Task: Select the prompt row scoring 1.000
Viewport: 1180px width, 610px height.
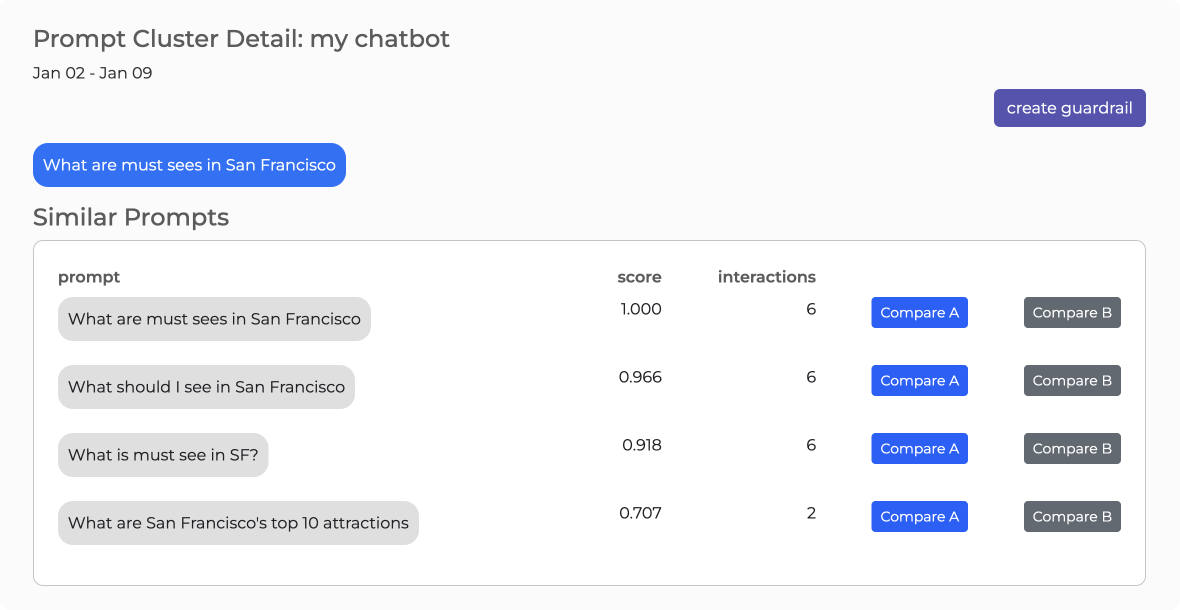Action: tap(214, 318)
